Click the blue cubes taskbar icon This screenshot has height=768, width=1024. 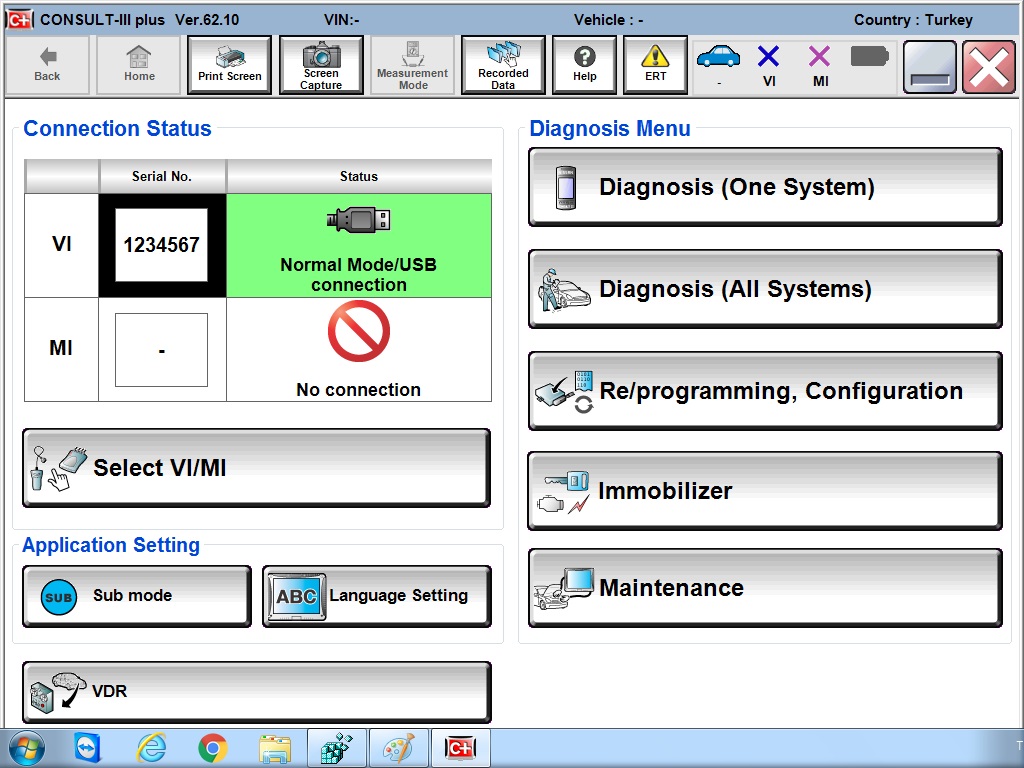point(336,748)
